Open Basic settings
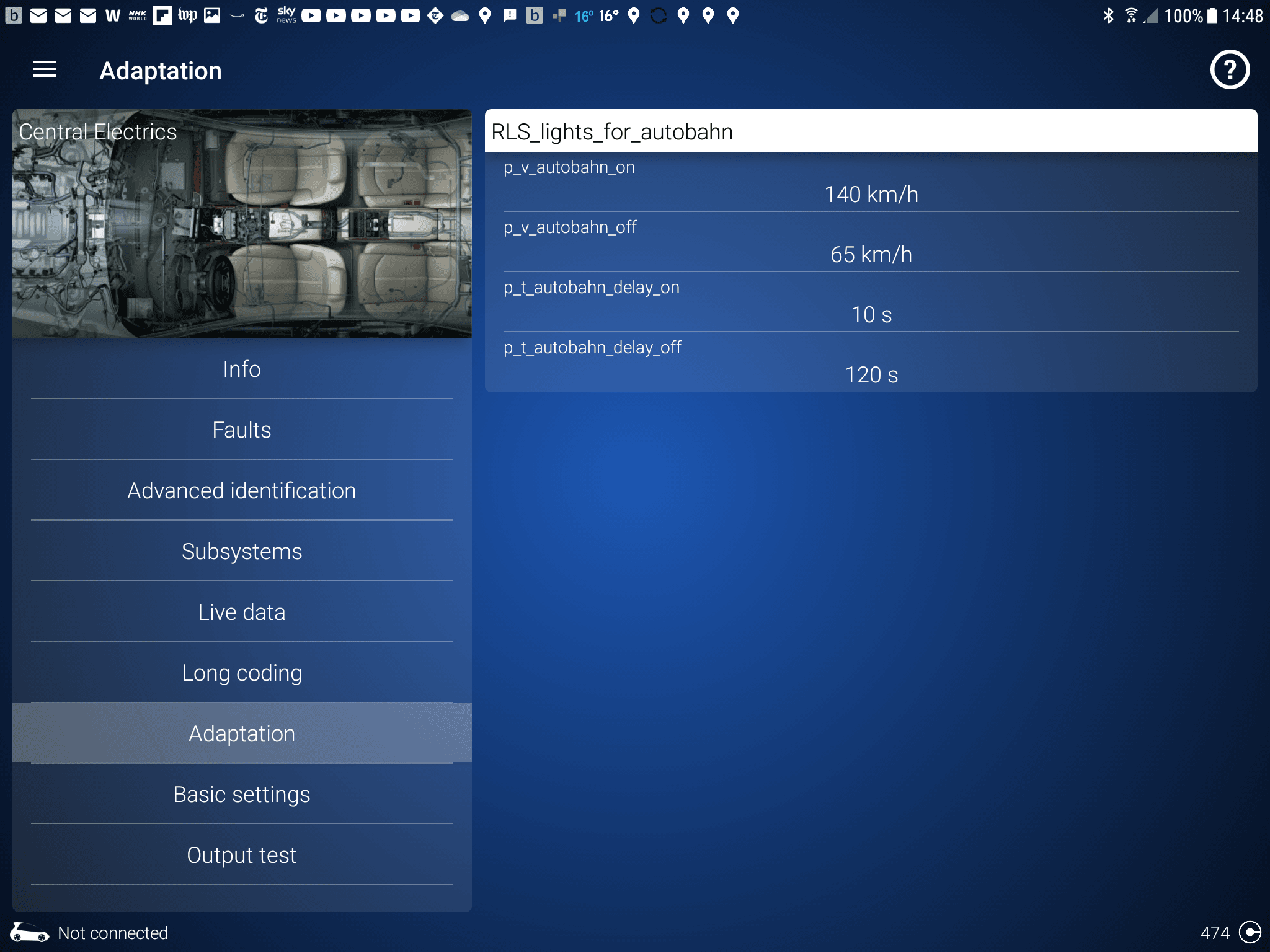This screenshot has width=1270, height=952. 242,795
